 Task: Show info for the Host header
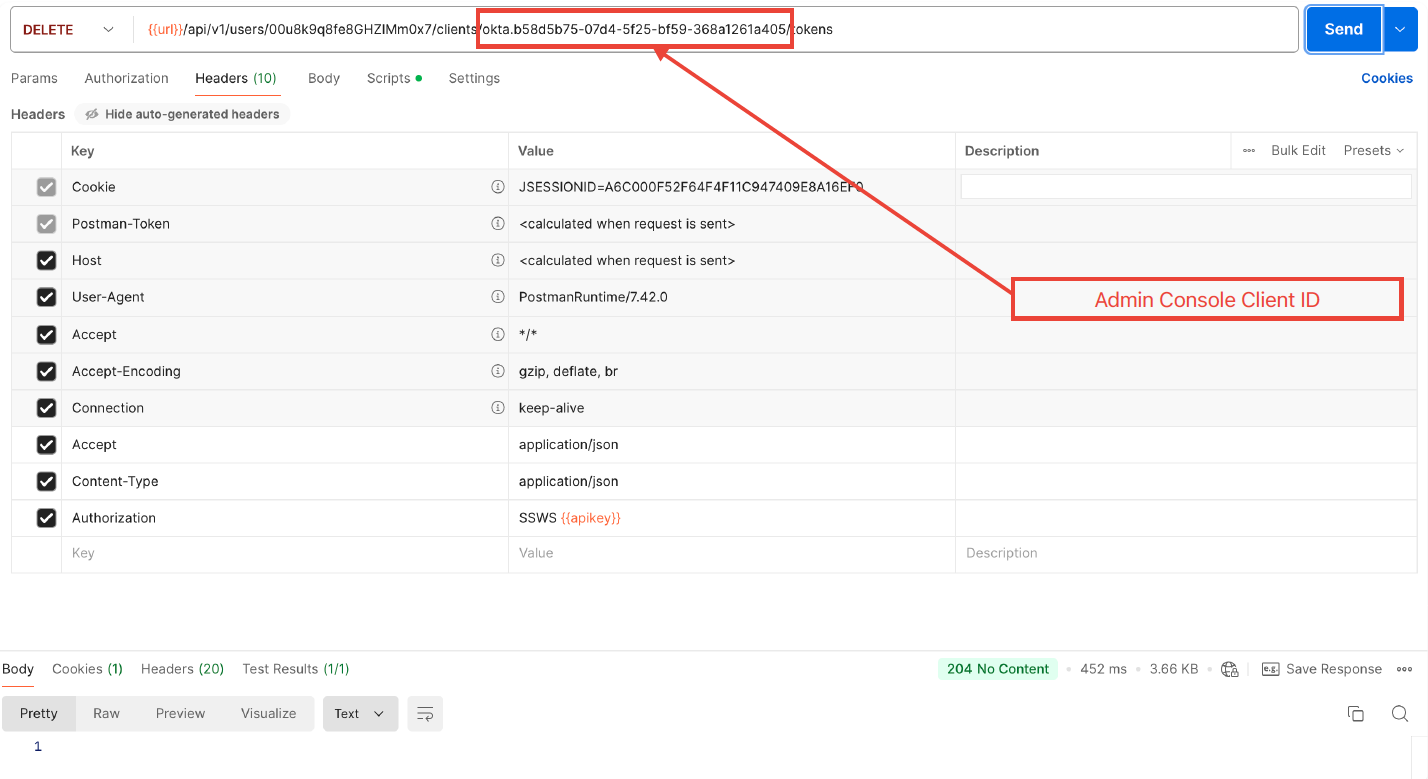[x=497, y=260]
